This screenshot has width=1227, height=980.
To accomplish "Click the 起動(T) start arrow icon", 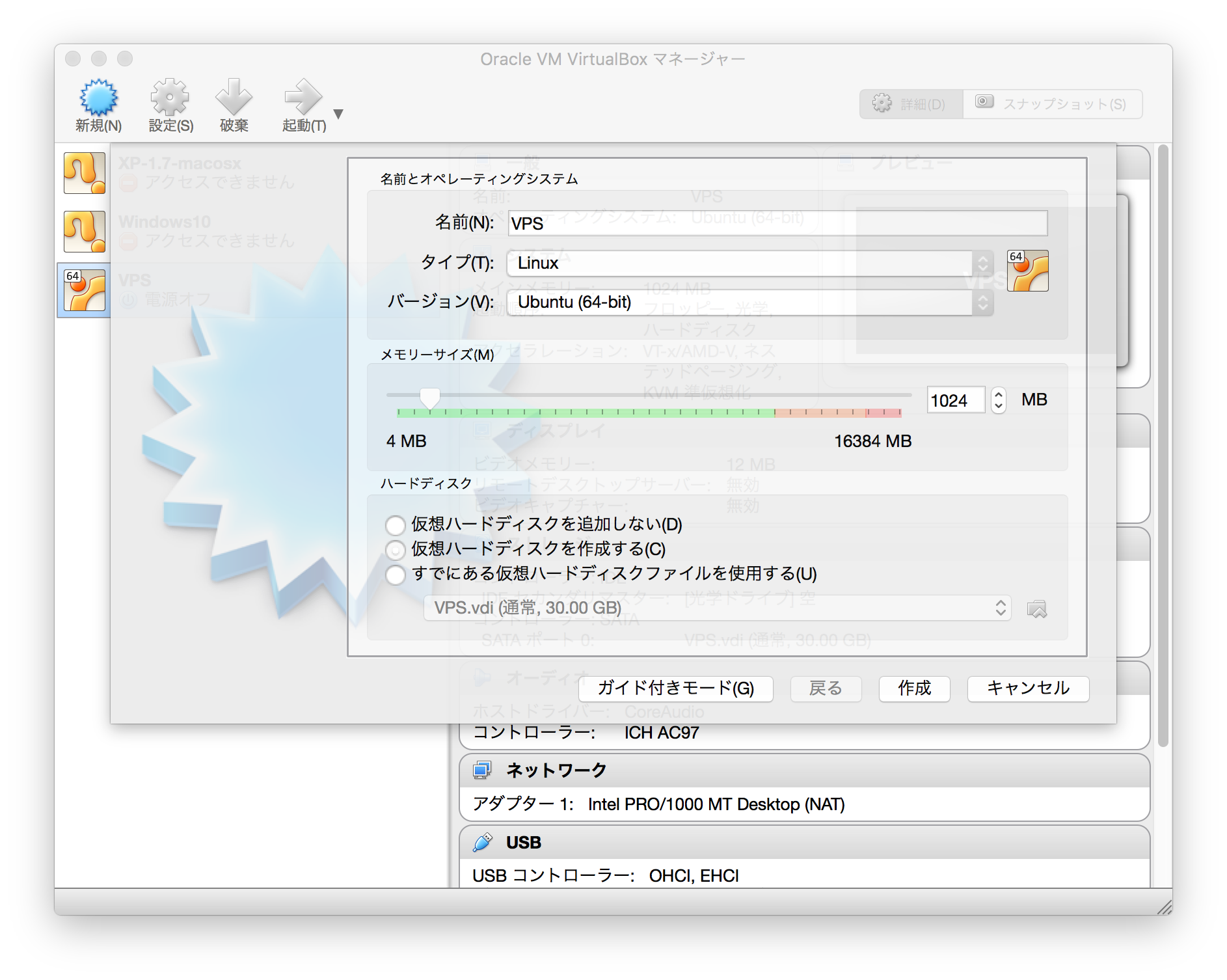I will pyautogui.click(x=303, y=99).
